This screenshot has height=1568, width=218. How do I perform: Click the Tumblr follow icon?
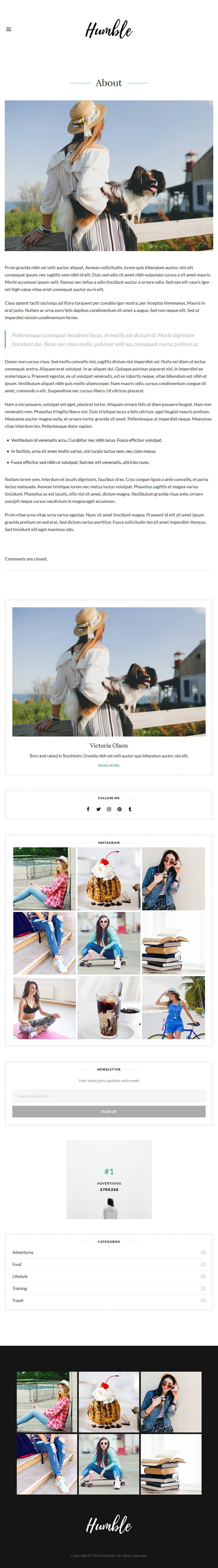[130, 809]
